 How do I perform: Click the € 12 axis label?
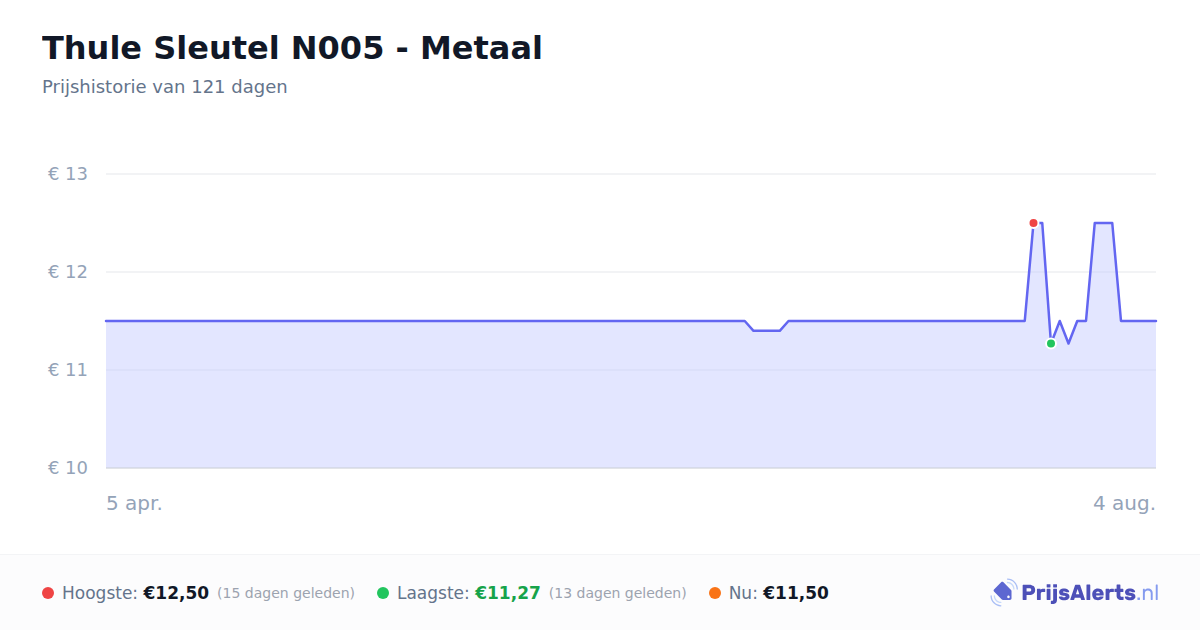coord(68,272)
